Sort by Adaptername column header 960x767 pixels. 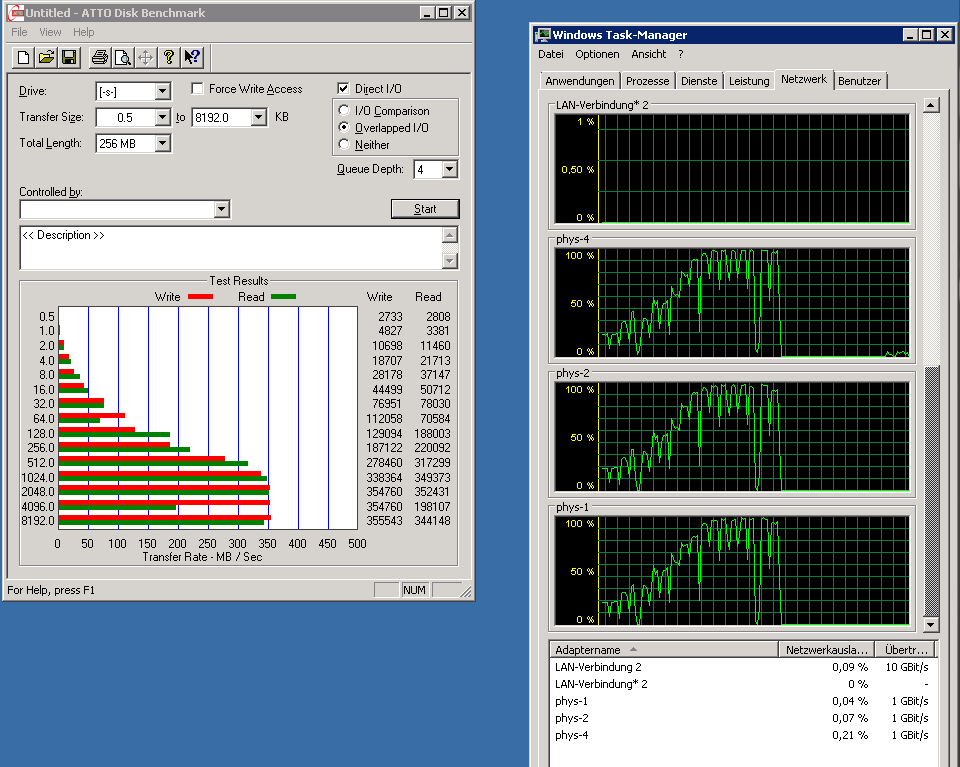[664, 649]
